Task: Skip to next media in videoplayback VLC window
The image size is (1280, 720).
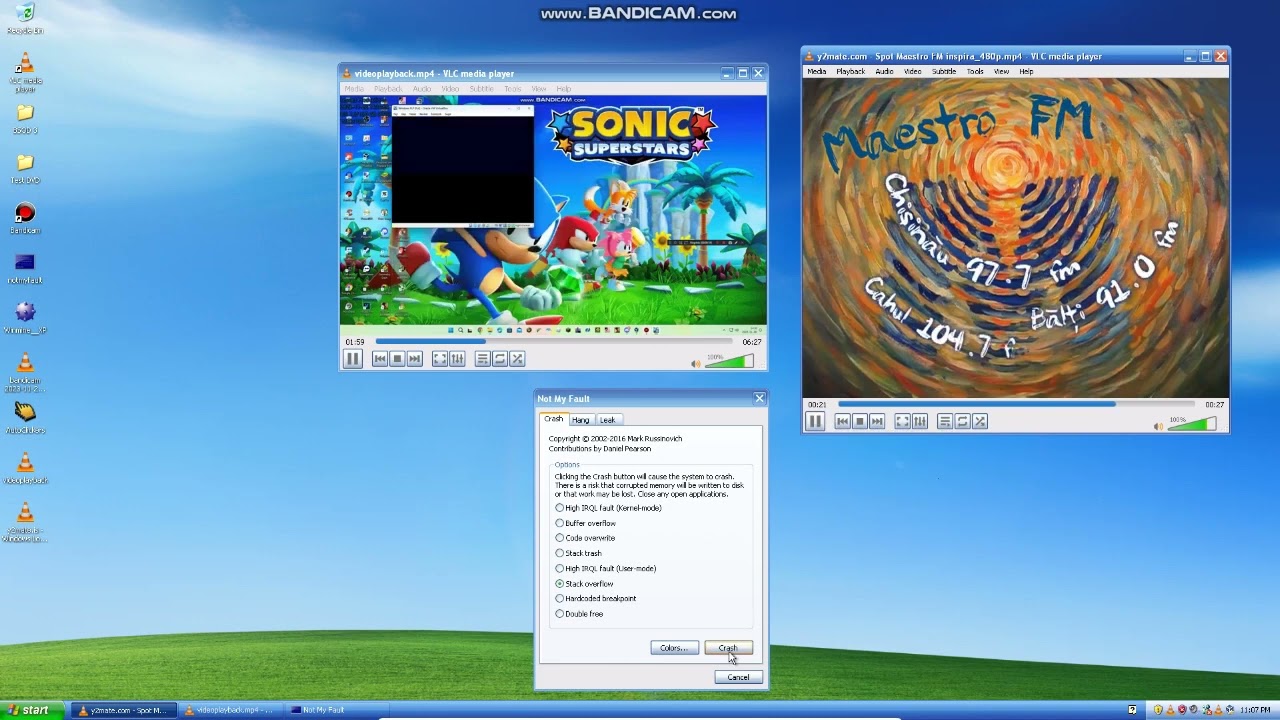Action: click(x=414, y=359)
